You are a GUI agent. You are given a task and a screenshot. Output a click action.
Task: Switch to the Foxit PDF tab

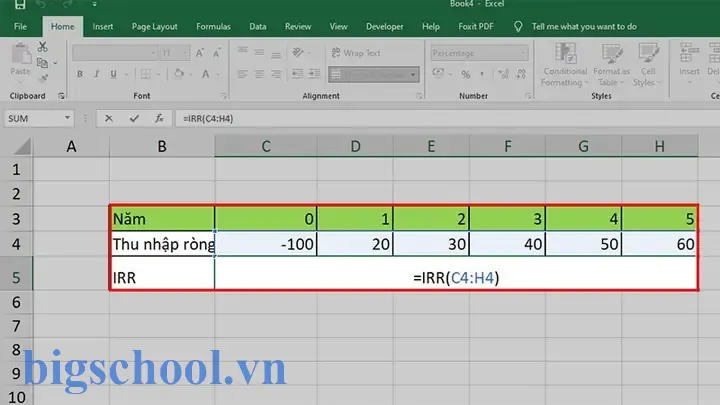point(475,27)
